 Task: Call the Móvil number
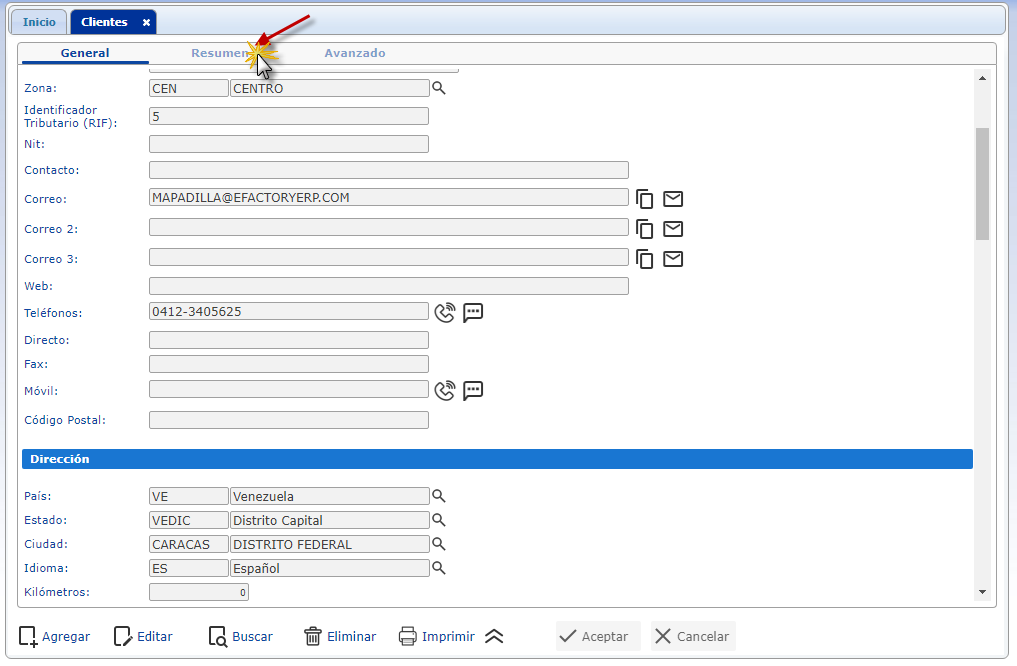click(445, 390)
